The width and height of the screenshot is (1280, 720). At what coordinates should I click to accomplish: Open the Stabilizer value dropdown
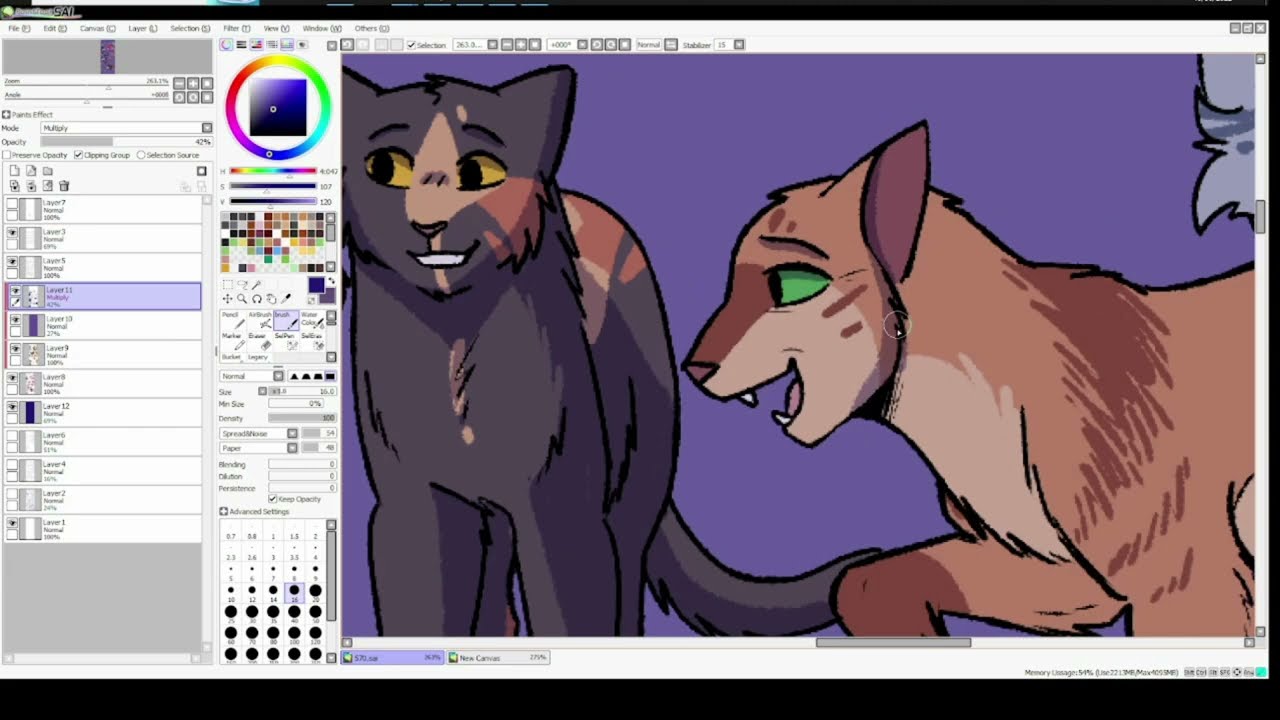coord(739,45)
